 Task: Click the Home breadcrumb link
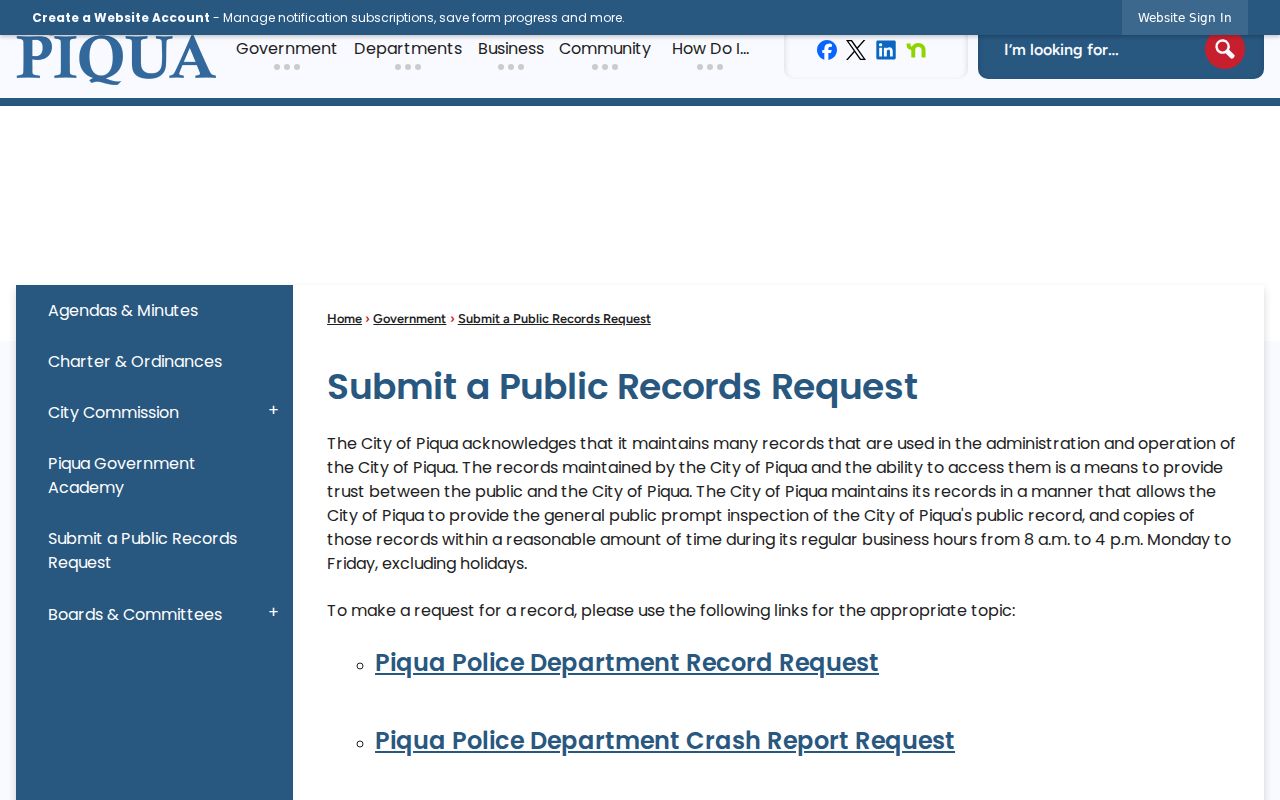pos(344,319)
